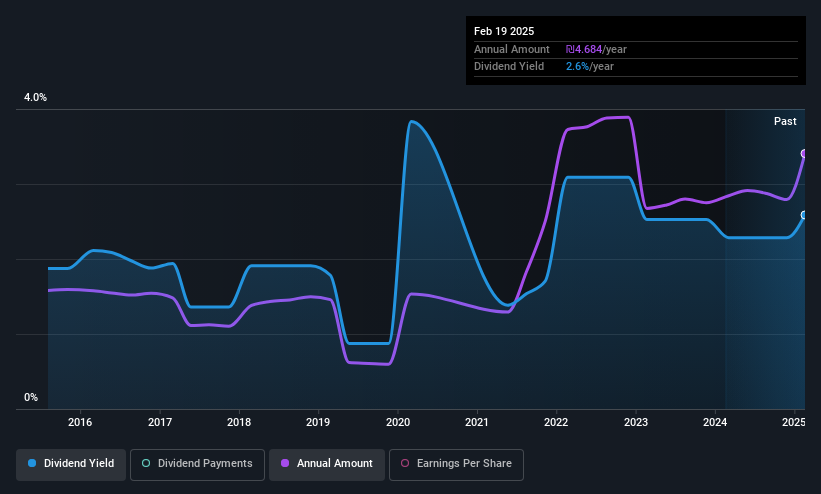
Task: Click the ₪4.684/year annual amount value
Action: click(596, 49)
